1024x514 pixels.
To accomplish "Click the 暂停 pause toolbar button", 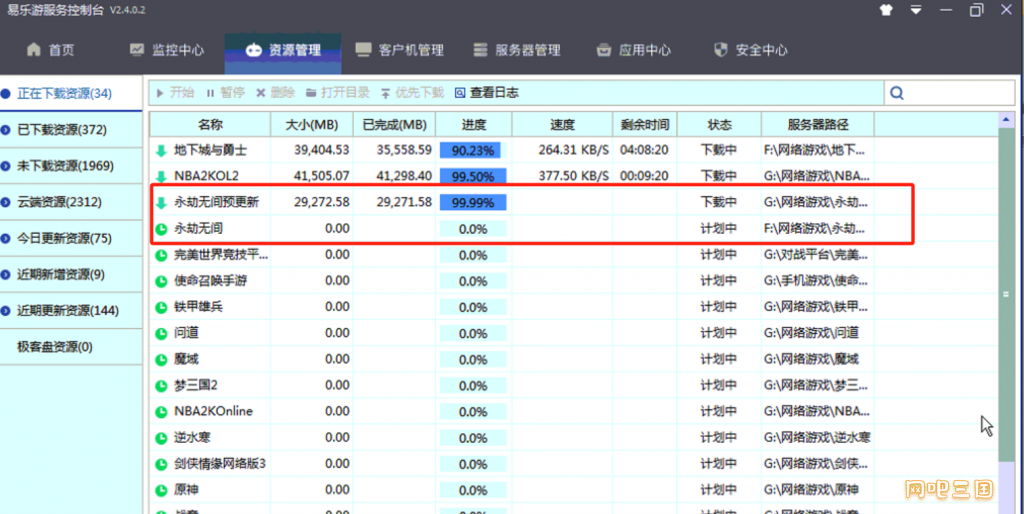I will pos(225,93).
